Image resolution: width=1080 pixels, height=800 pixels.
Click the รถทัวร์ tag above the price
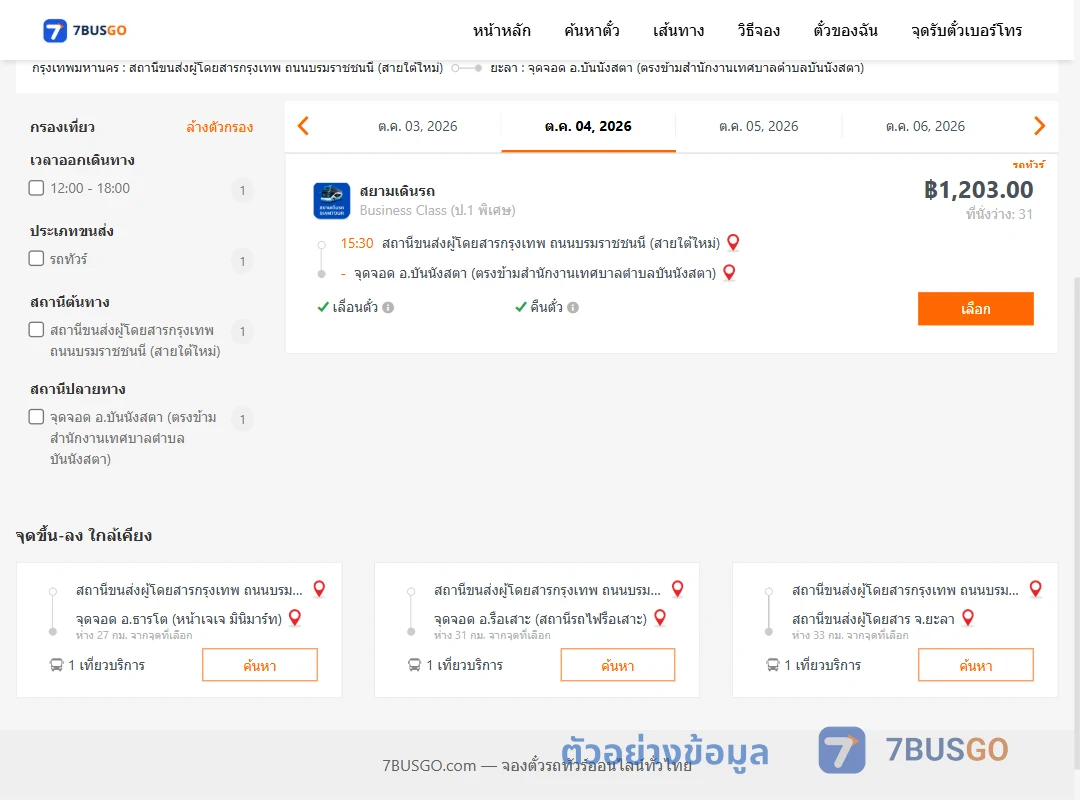(x=1028, y=165)
